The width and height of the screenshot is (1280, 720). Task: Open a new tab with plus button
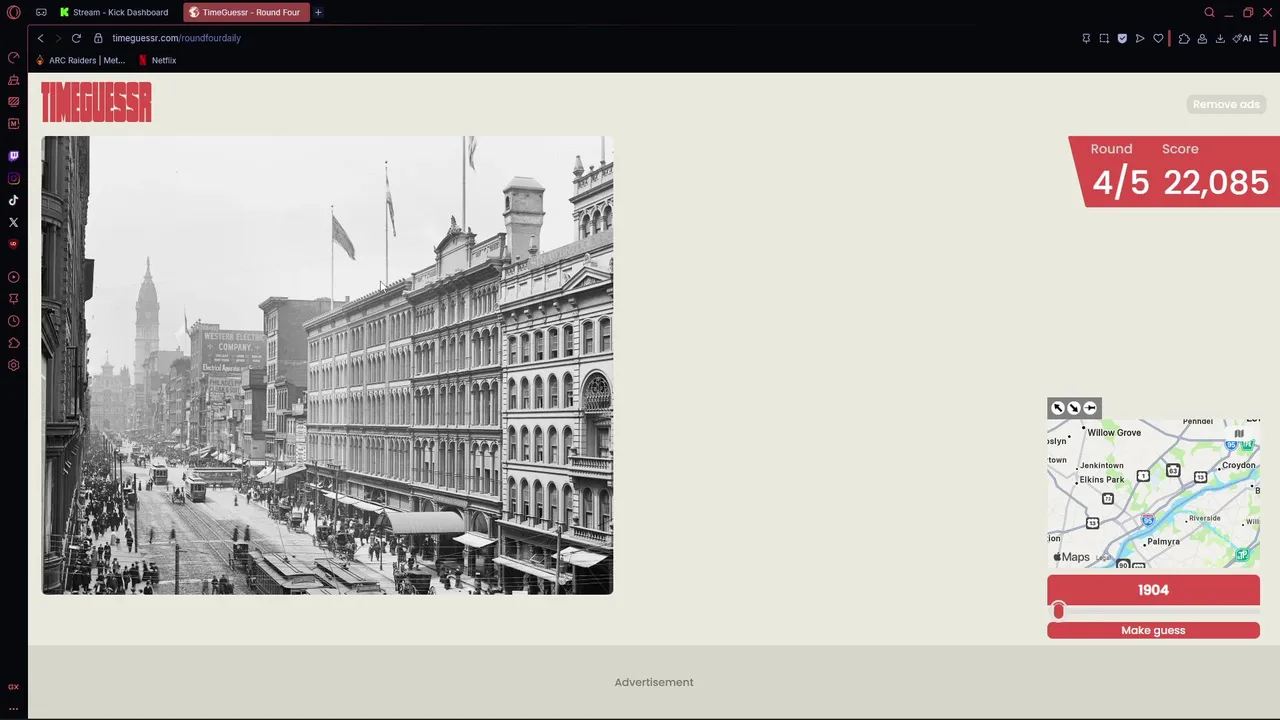[318, 12]
